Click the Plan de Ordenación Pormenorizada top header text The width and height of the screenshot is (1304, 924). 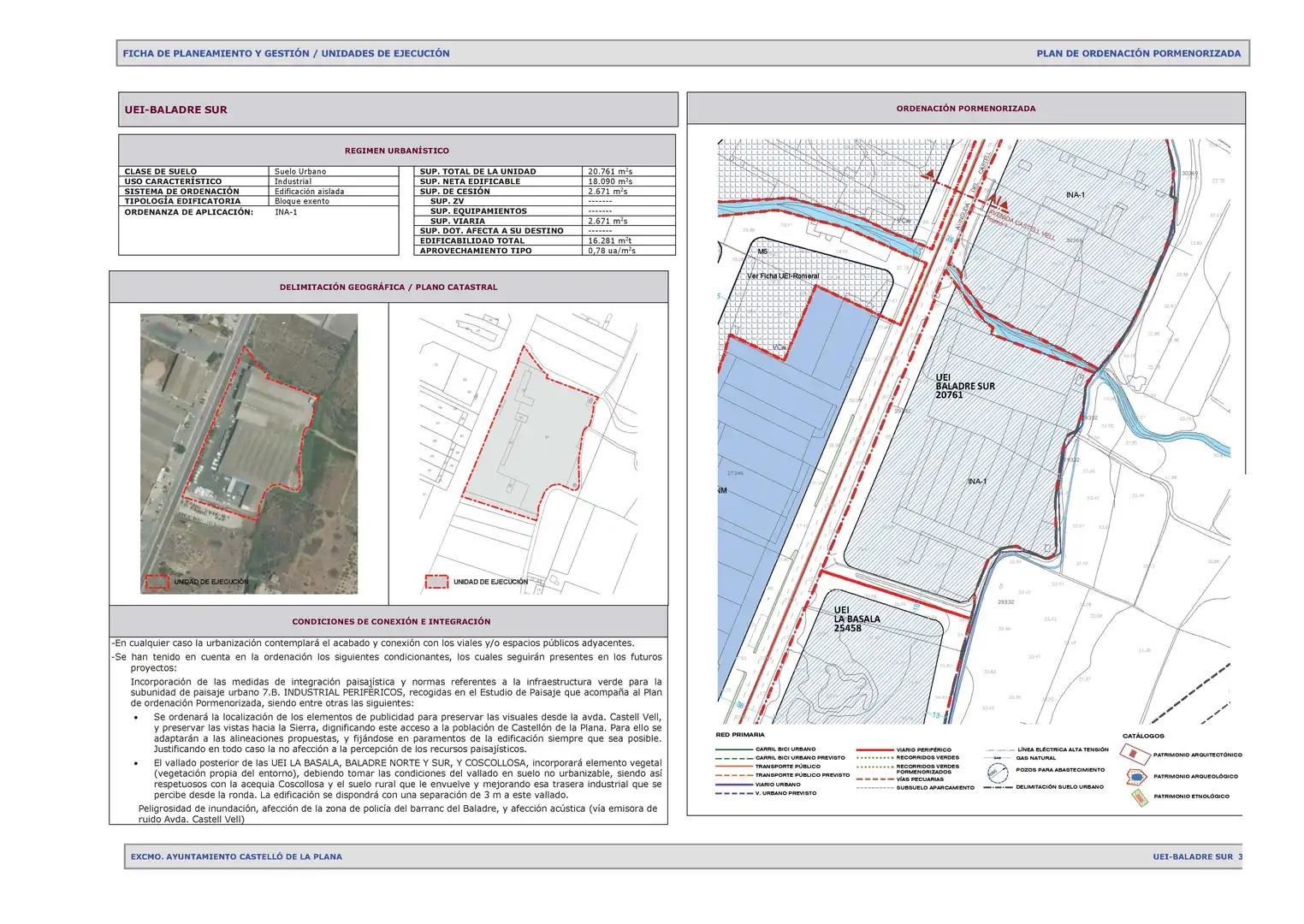point(1139,53)
